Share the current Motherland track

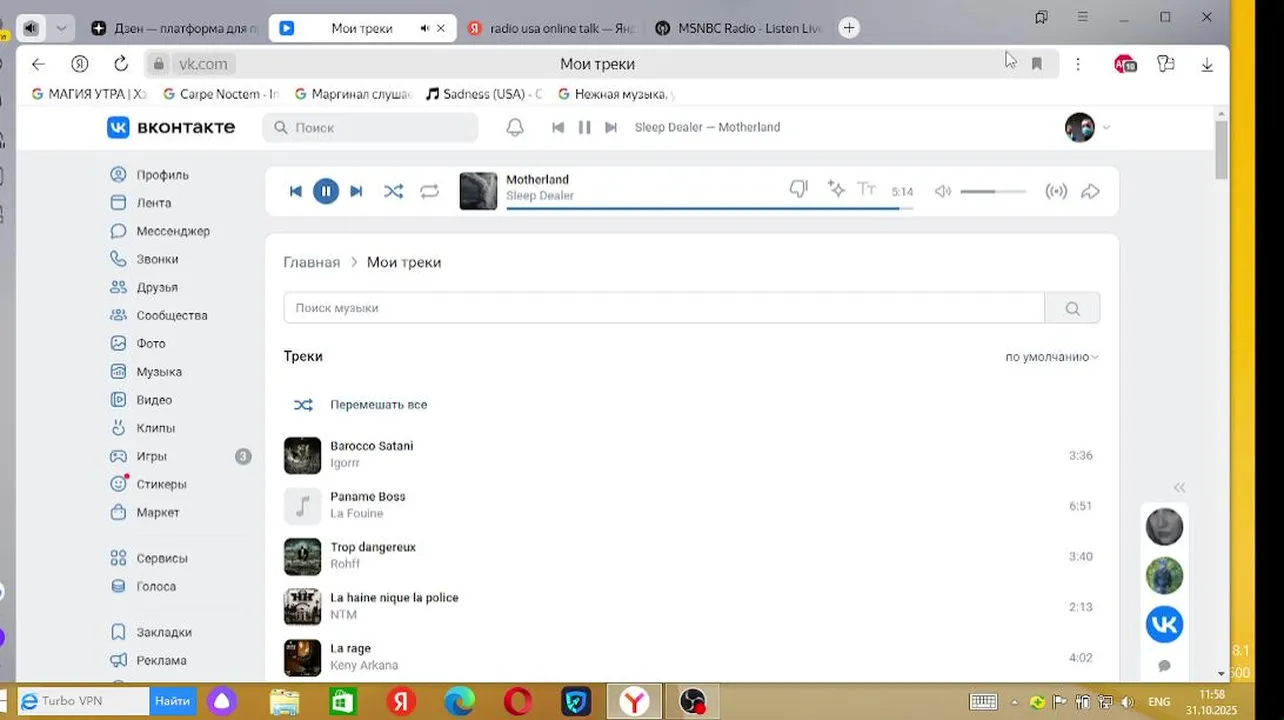pyautogui.click(x=1091, y=191)
